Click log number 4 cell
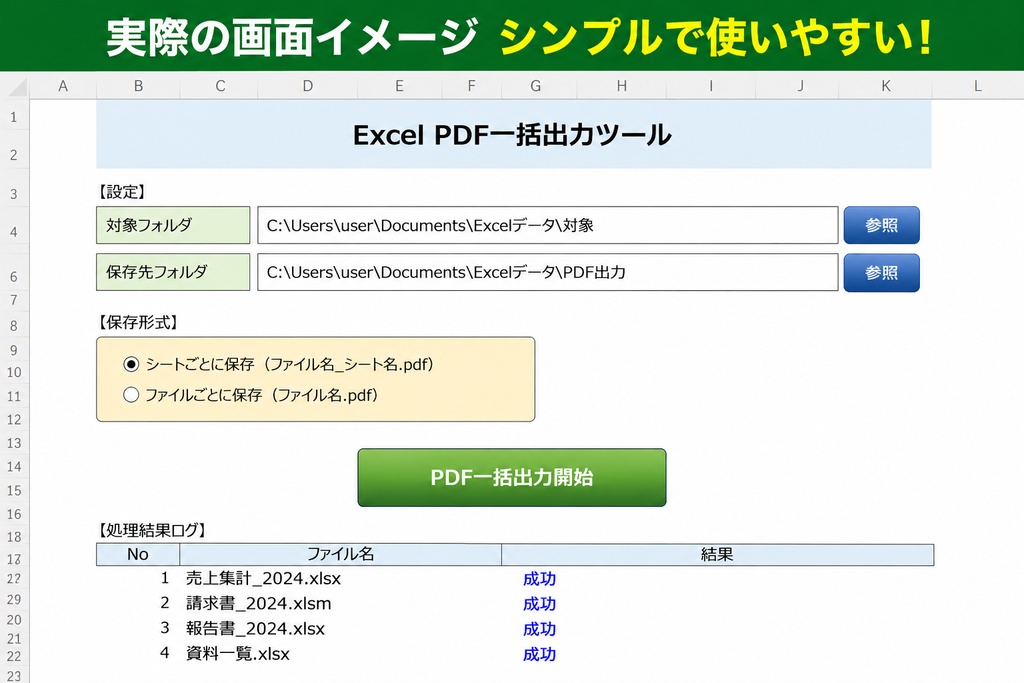The width and height of the screenshot is (1024, 683). coord(165,654)
